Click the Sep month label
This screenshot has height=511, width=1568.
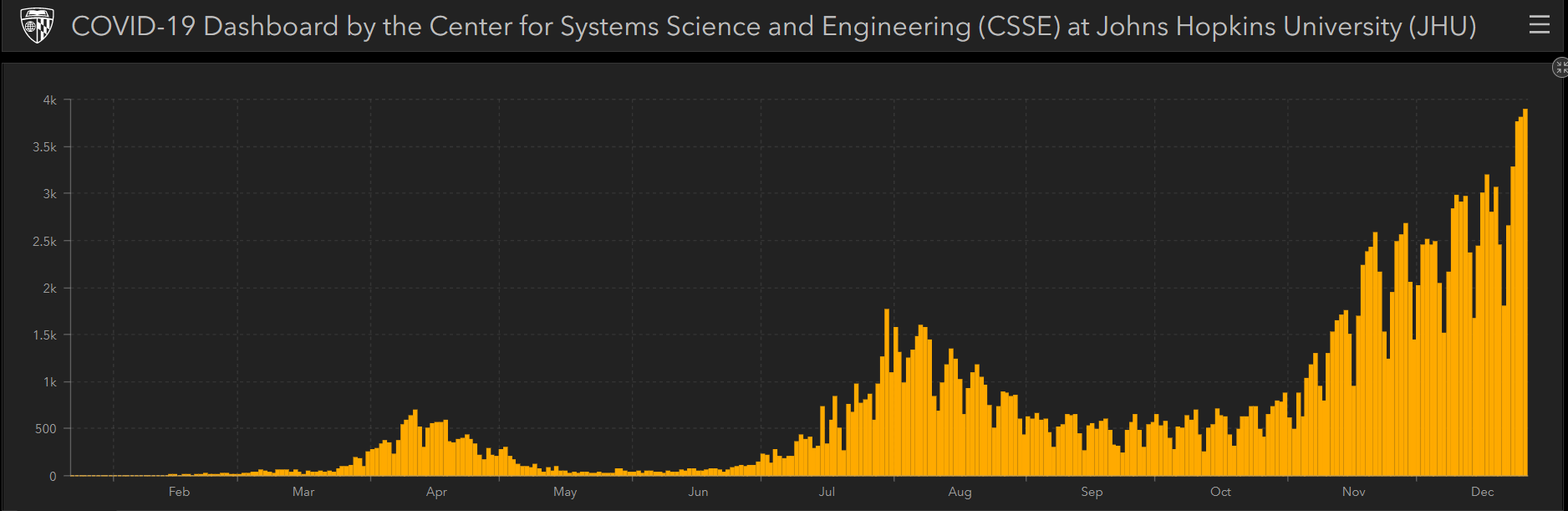(x=1092, y=492)
